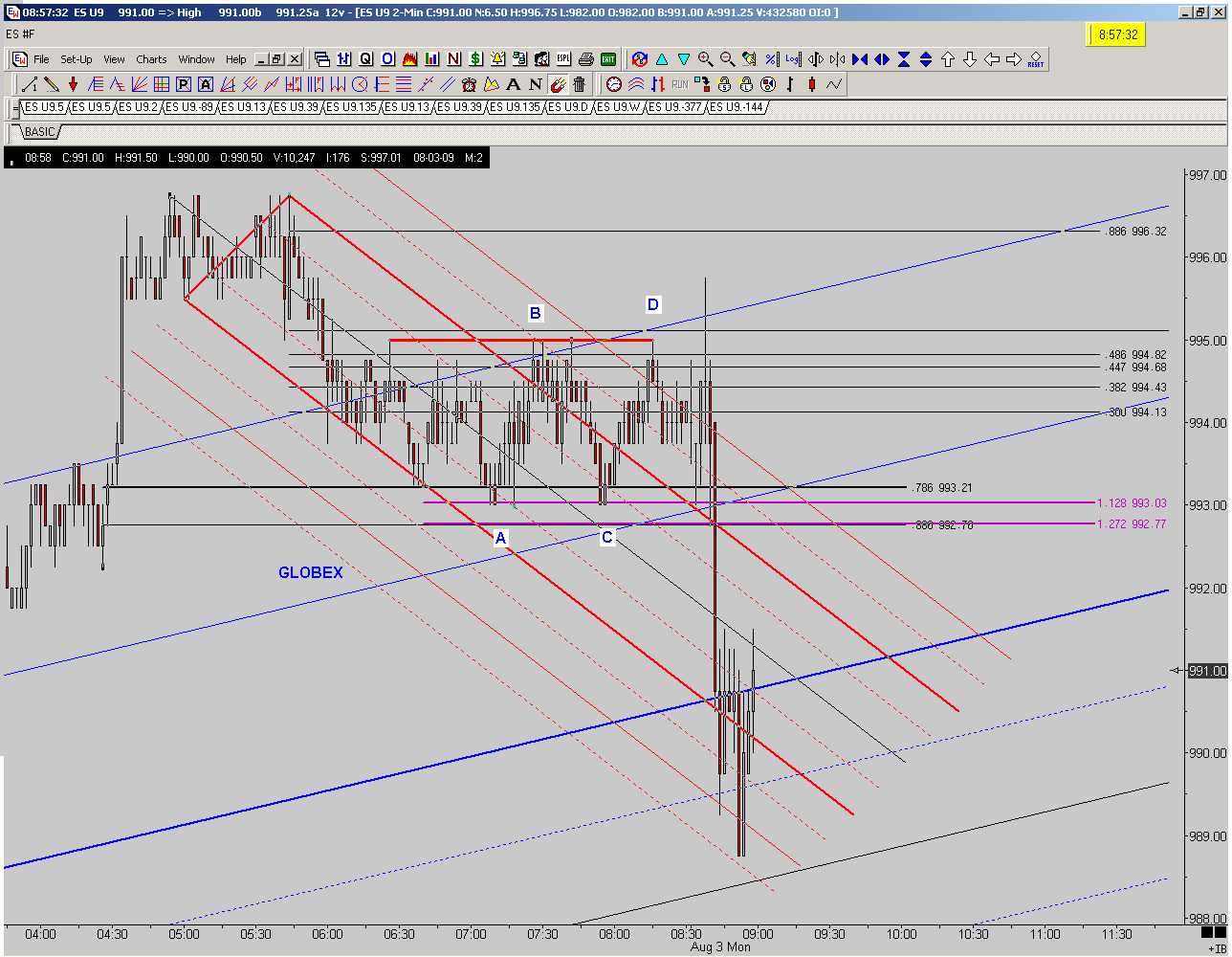
Task: Switch to line chart style icon
Action: click(834, 84)
